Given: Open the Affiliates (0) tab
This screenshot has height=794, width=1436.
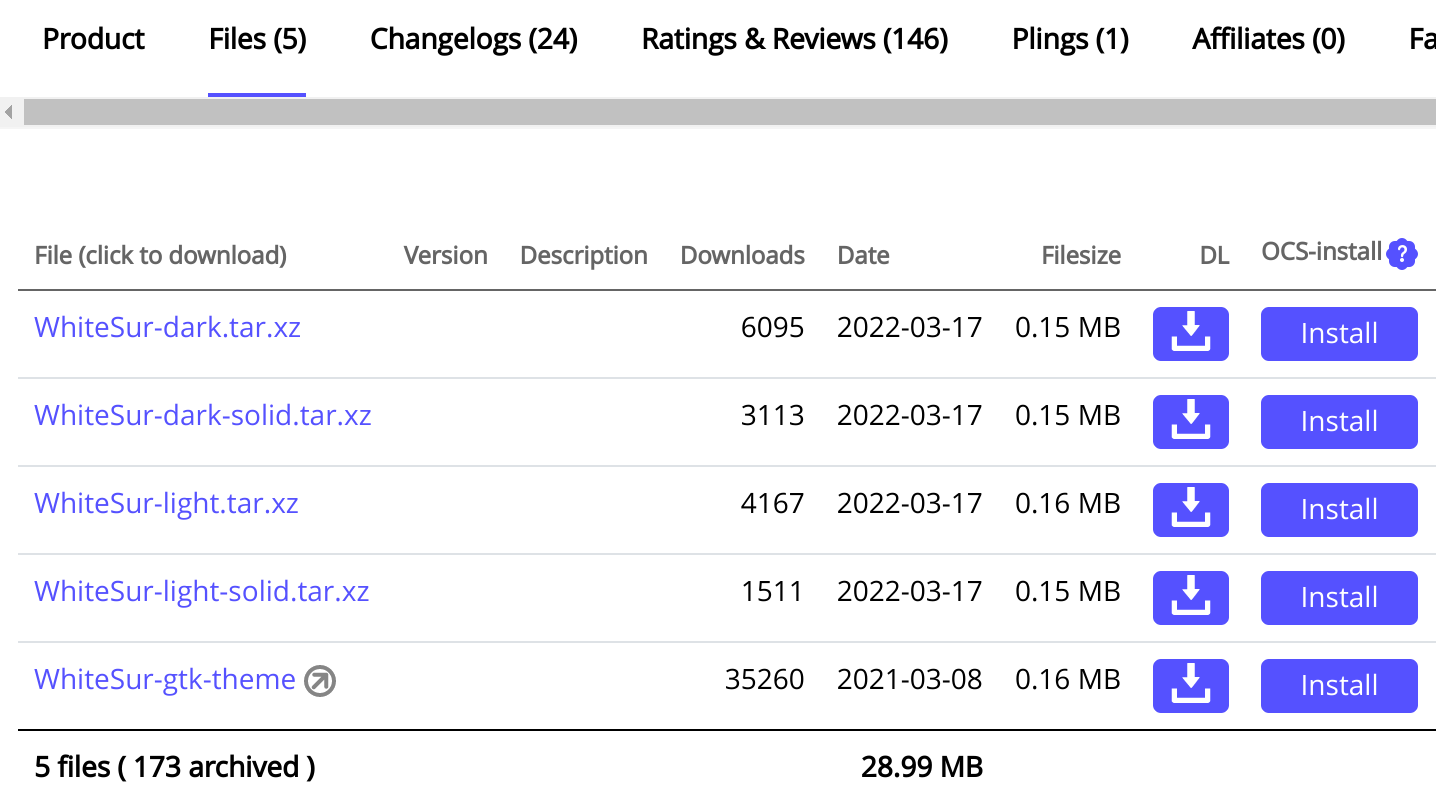Looking at the screenshot, I should point(1268,39).
